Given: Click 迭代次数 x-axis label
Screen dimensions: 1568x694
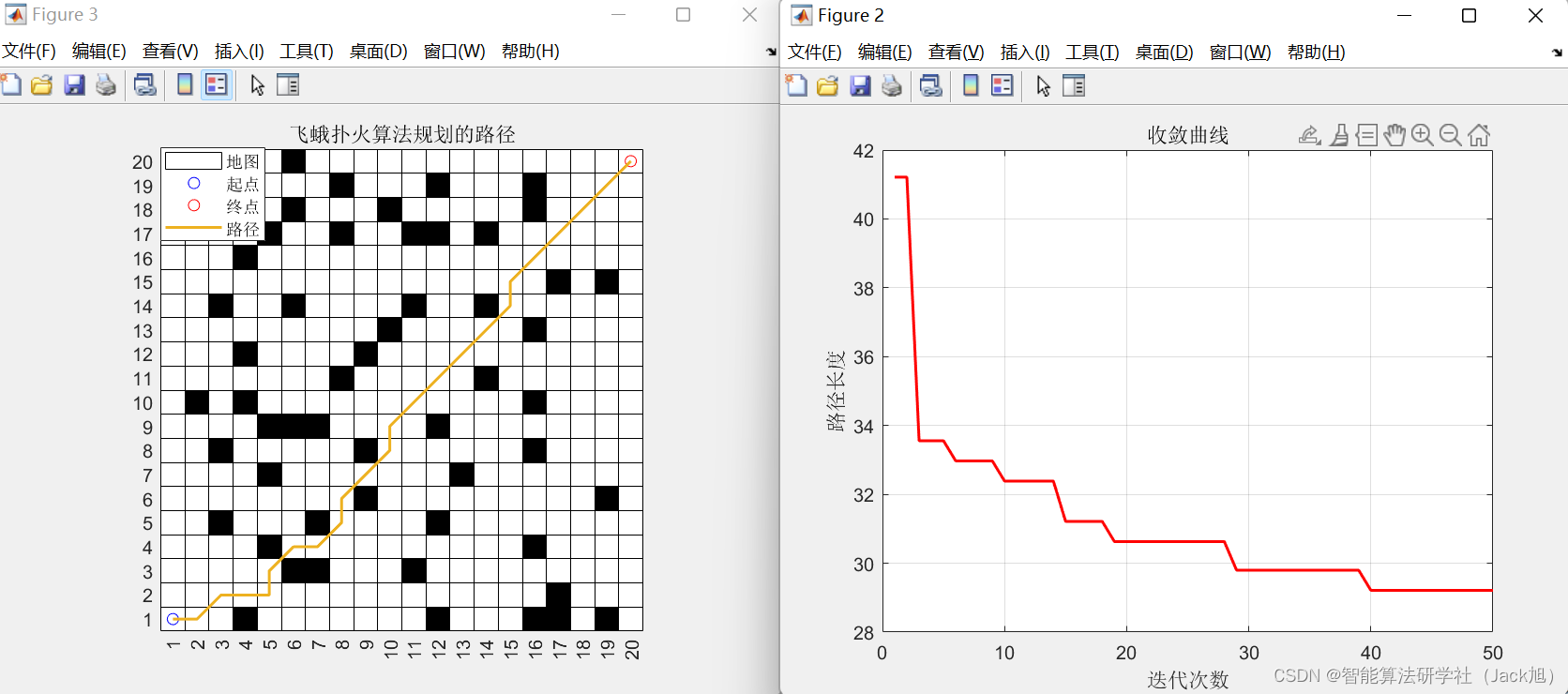Looking at the screenshot, I should pyautogui.click(x=1188, y=679).
